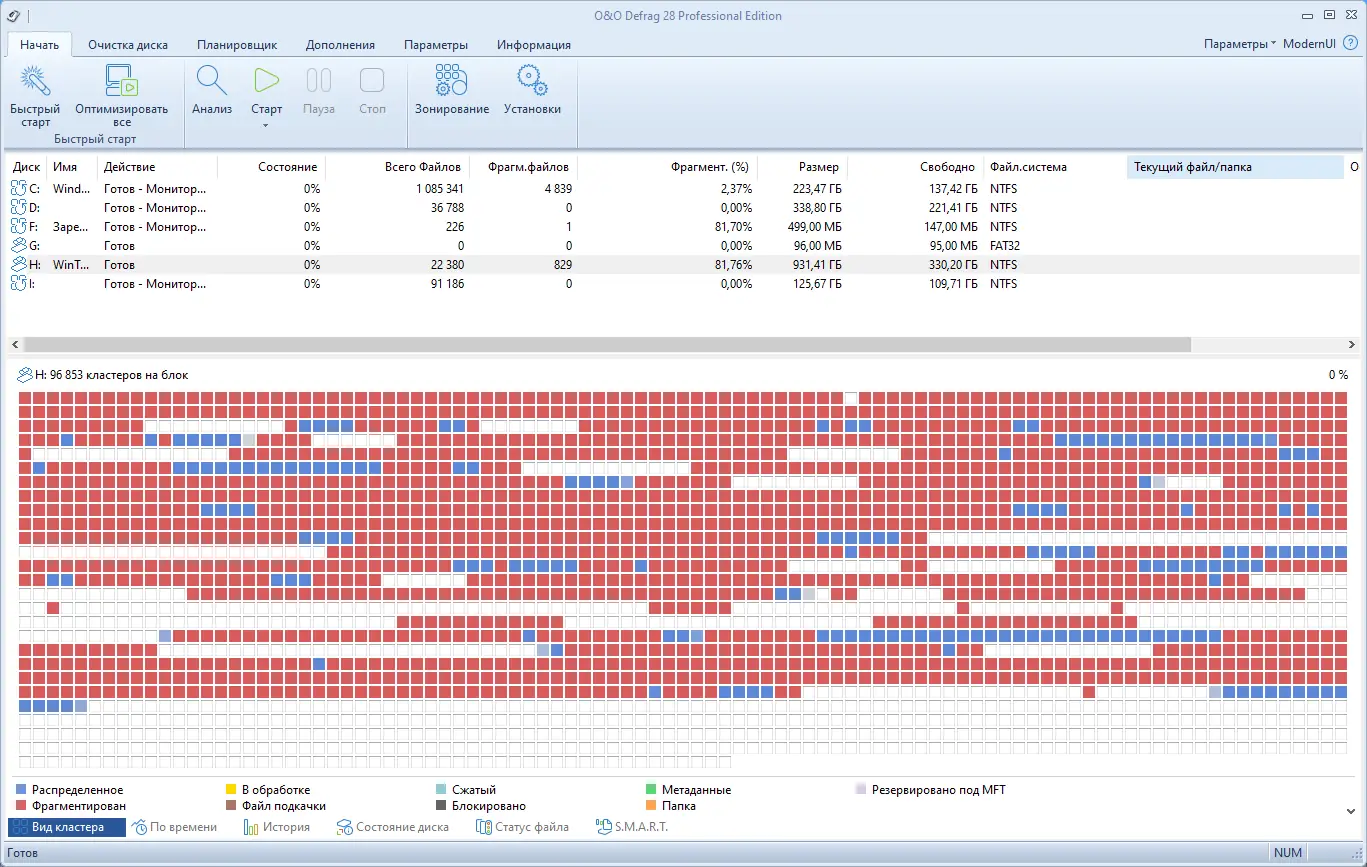Switch to the Очистка диска tab

coord(128,44)
